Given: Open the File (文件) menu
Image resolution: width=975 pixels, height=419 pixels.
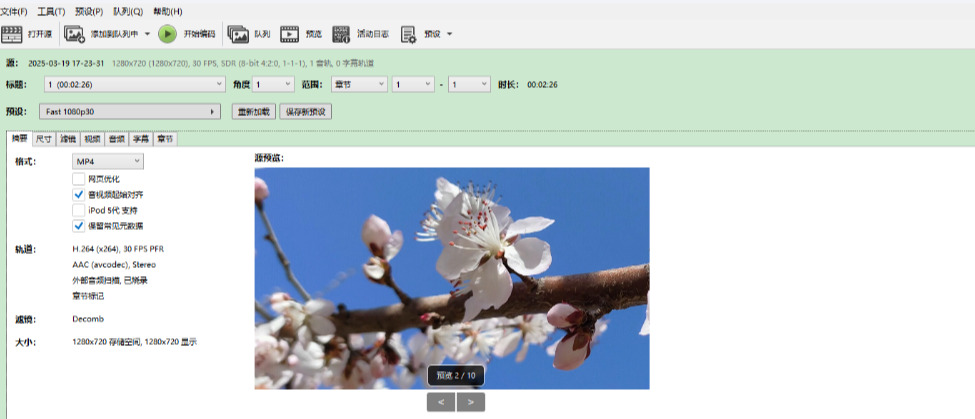Looking at the screenshot, I should (x=14, y=12).
